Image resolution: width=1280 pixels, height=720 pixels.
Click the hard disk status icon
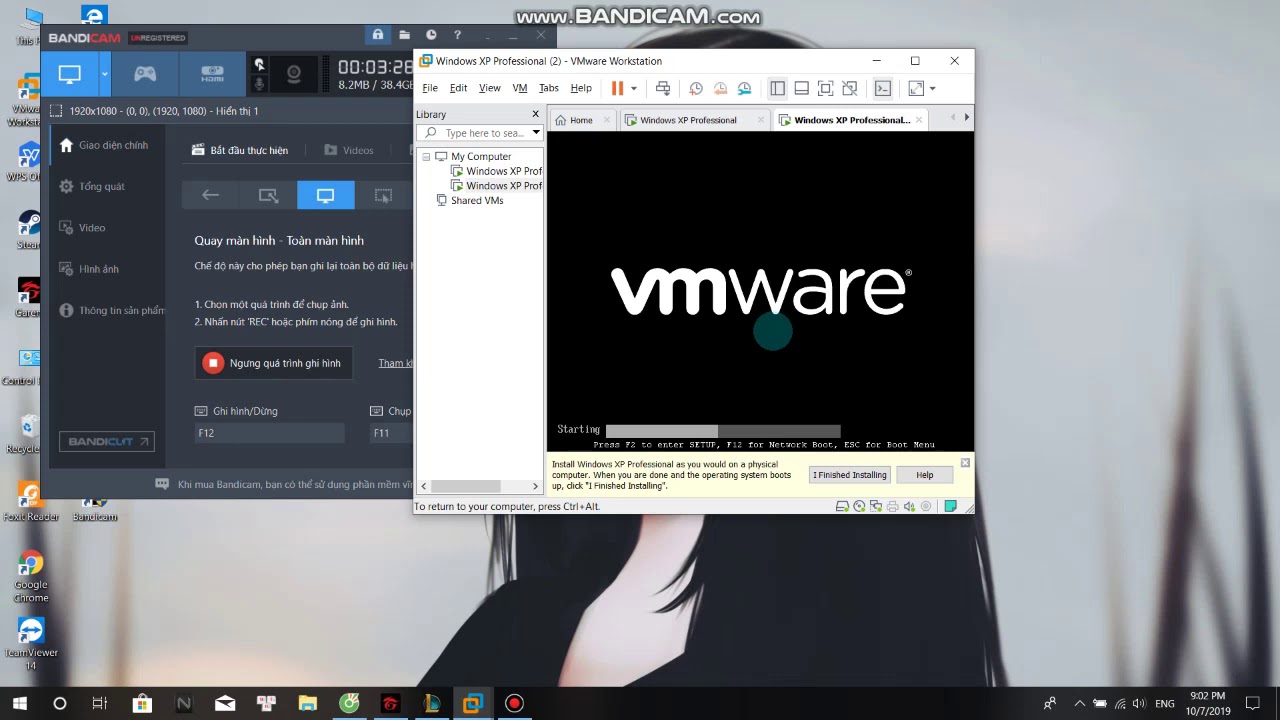click(x=843, y=506)
